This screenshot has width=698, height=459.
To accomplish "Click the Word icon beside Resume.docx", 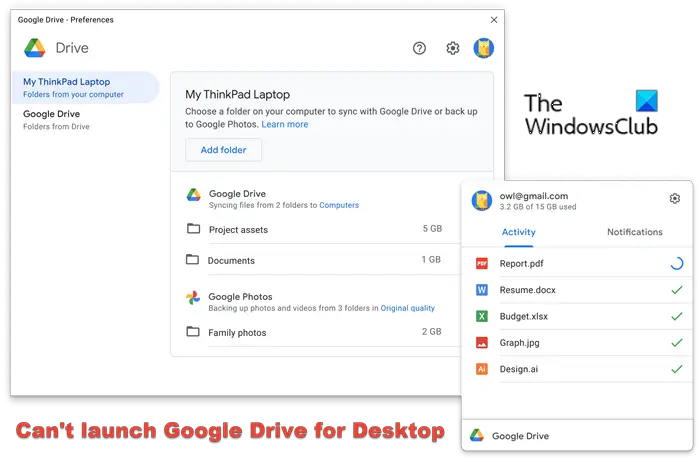I will coord(482,290).
